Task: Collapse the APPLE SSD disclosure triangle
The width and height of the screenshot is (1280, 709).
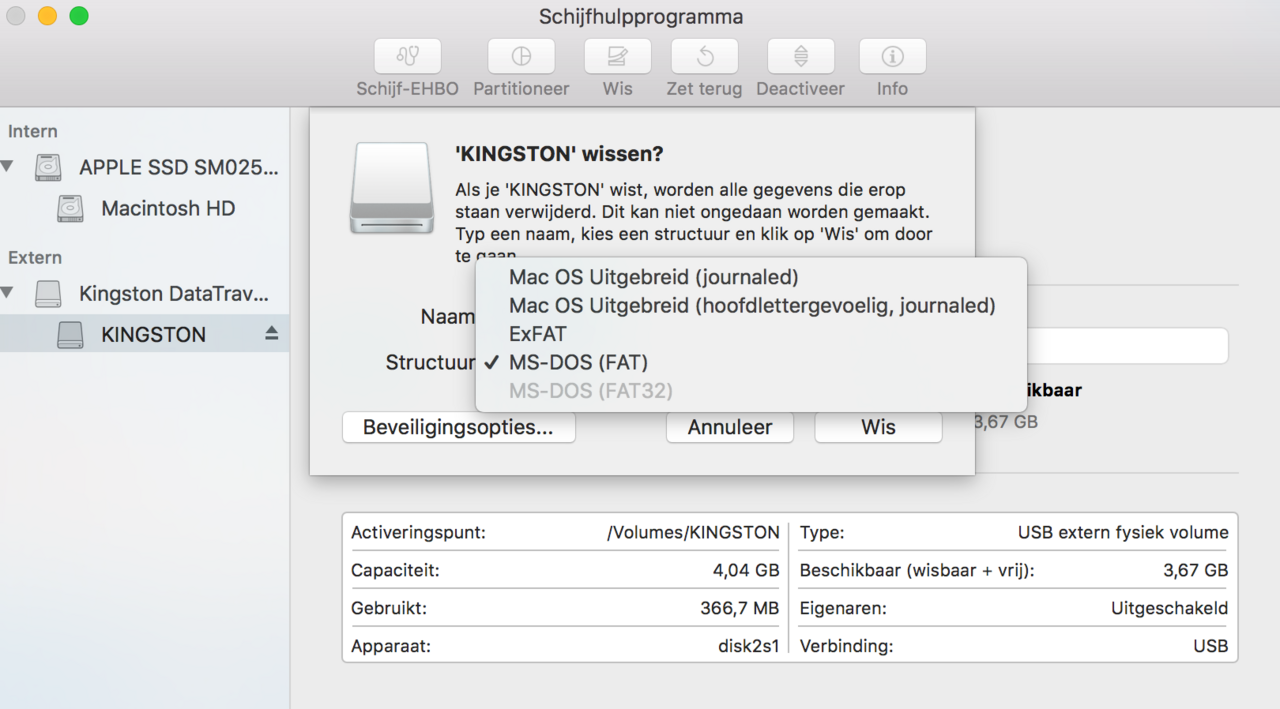Action: [x=8, y=166]
